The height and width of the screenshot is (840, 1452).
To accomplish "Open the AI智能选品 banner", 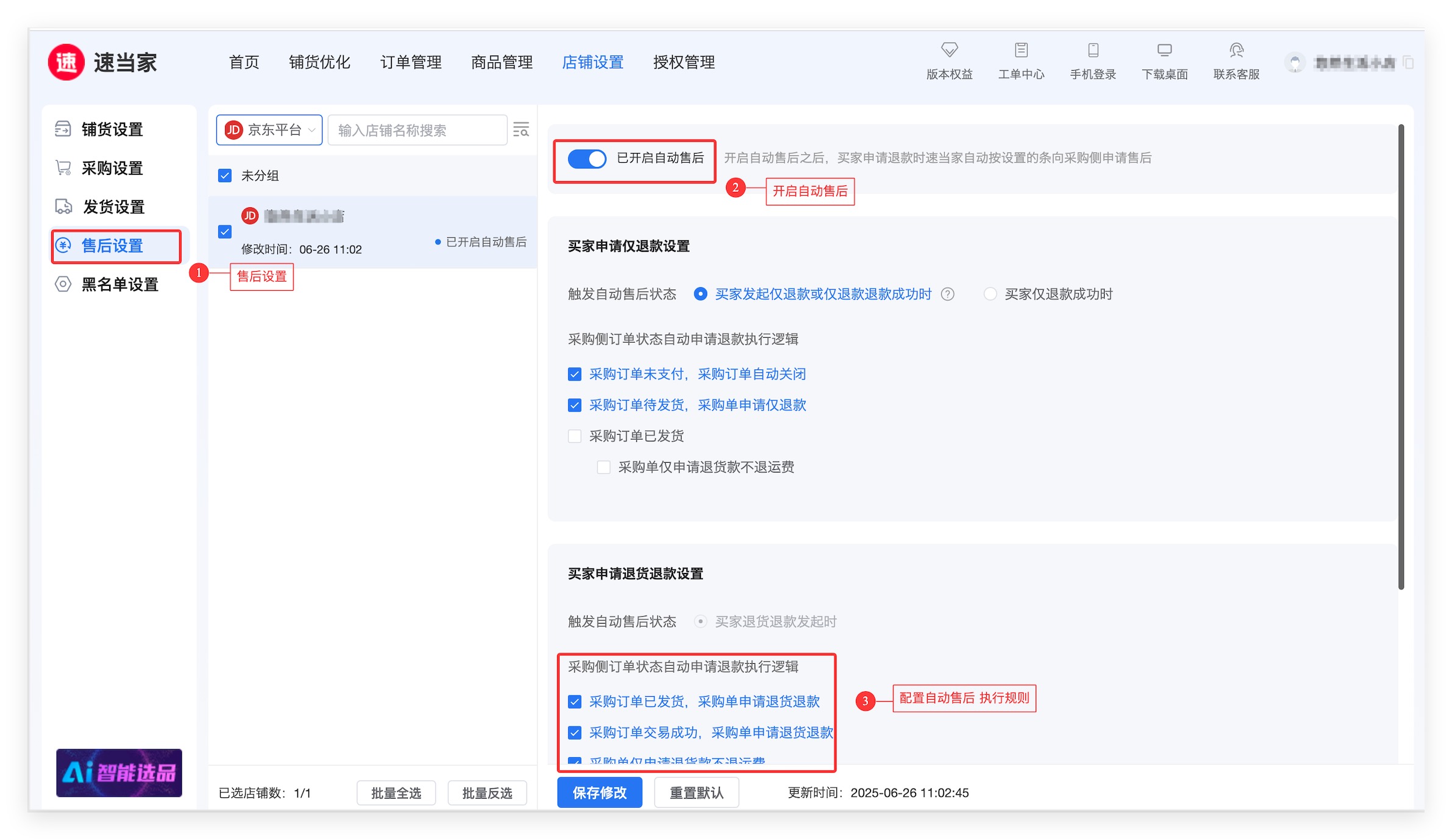I will [x=119, y=772].
